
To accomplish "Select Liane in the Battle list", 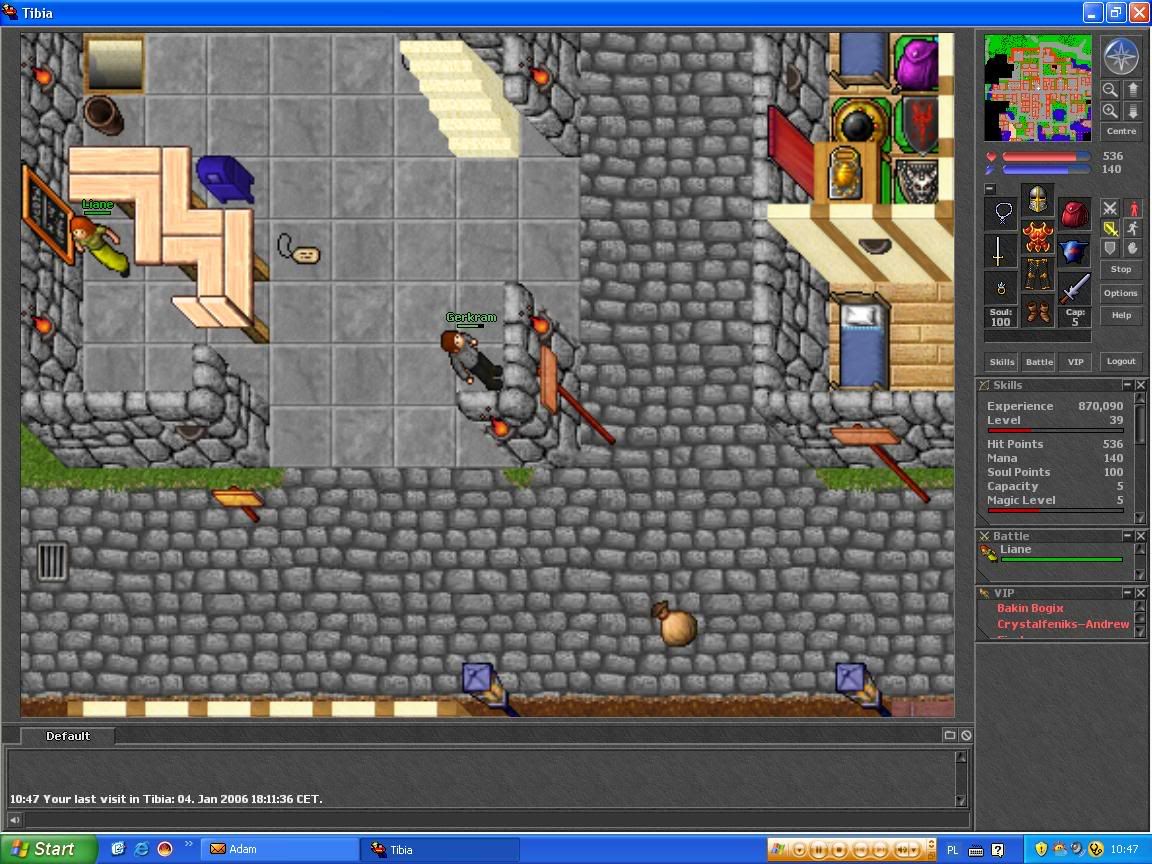I will [x=1054, y=552].
